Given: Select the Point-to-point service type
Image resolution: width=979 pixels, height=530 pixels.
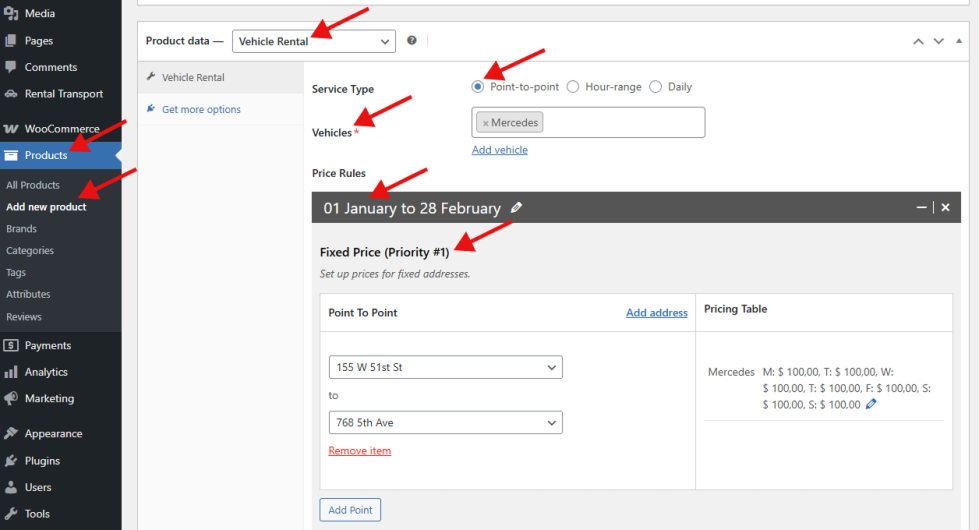Looking at the screenshot, I should (x=478, y=87).
